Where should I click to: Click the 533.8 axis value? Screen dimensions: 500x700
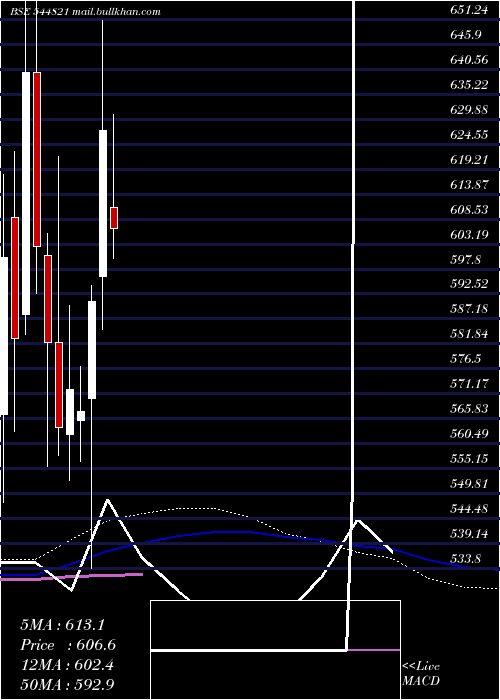pos(466,559)
